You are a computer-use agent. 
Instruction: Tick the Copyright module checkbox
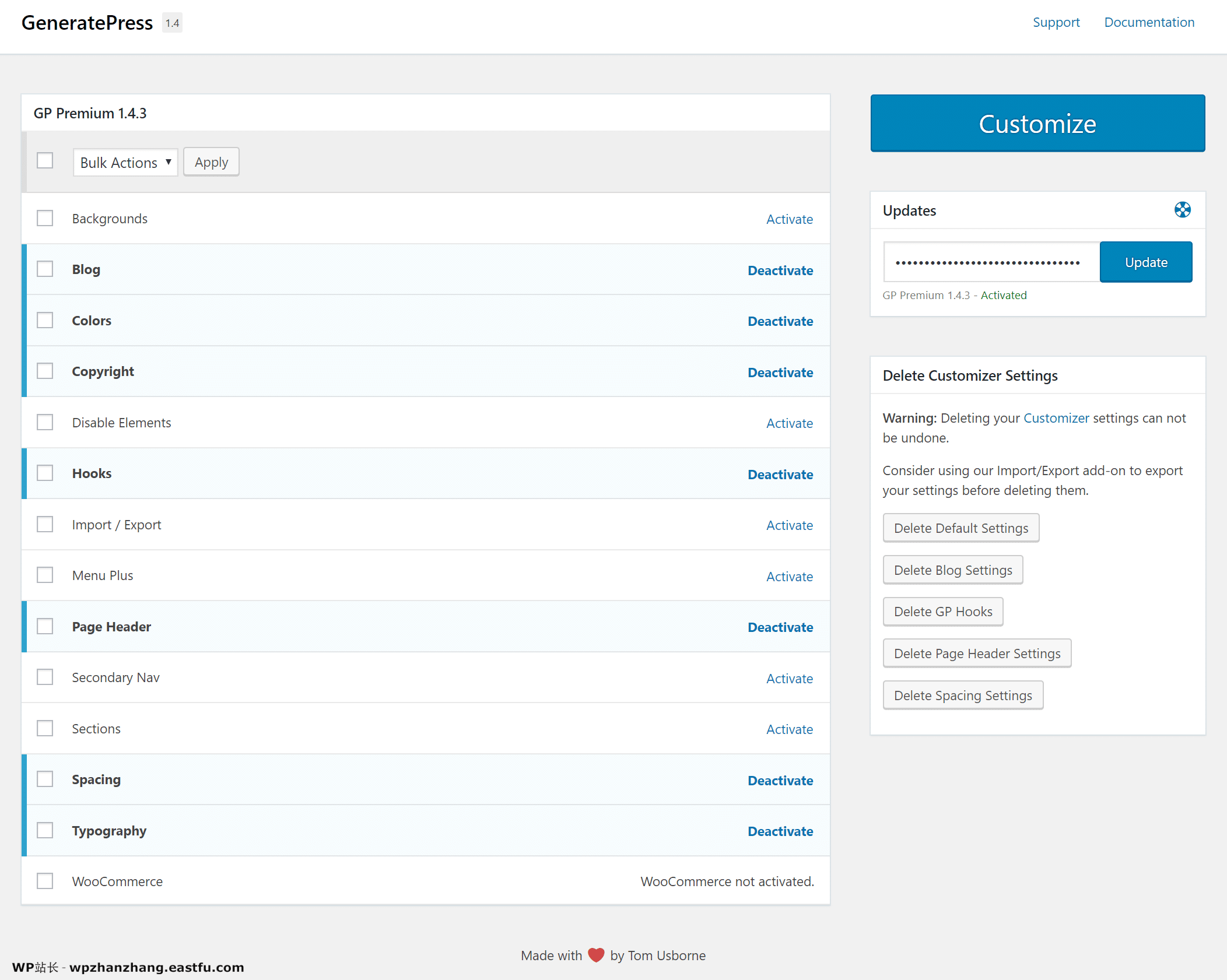coord(45,371)
